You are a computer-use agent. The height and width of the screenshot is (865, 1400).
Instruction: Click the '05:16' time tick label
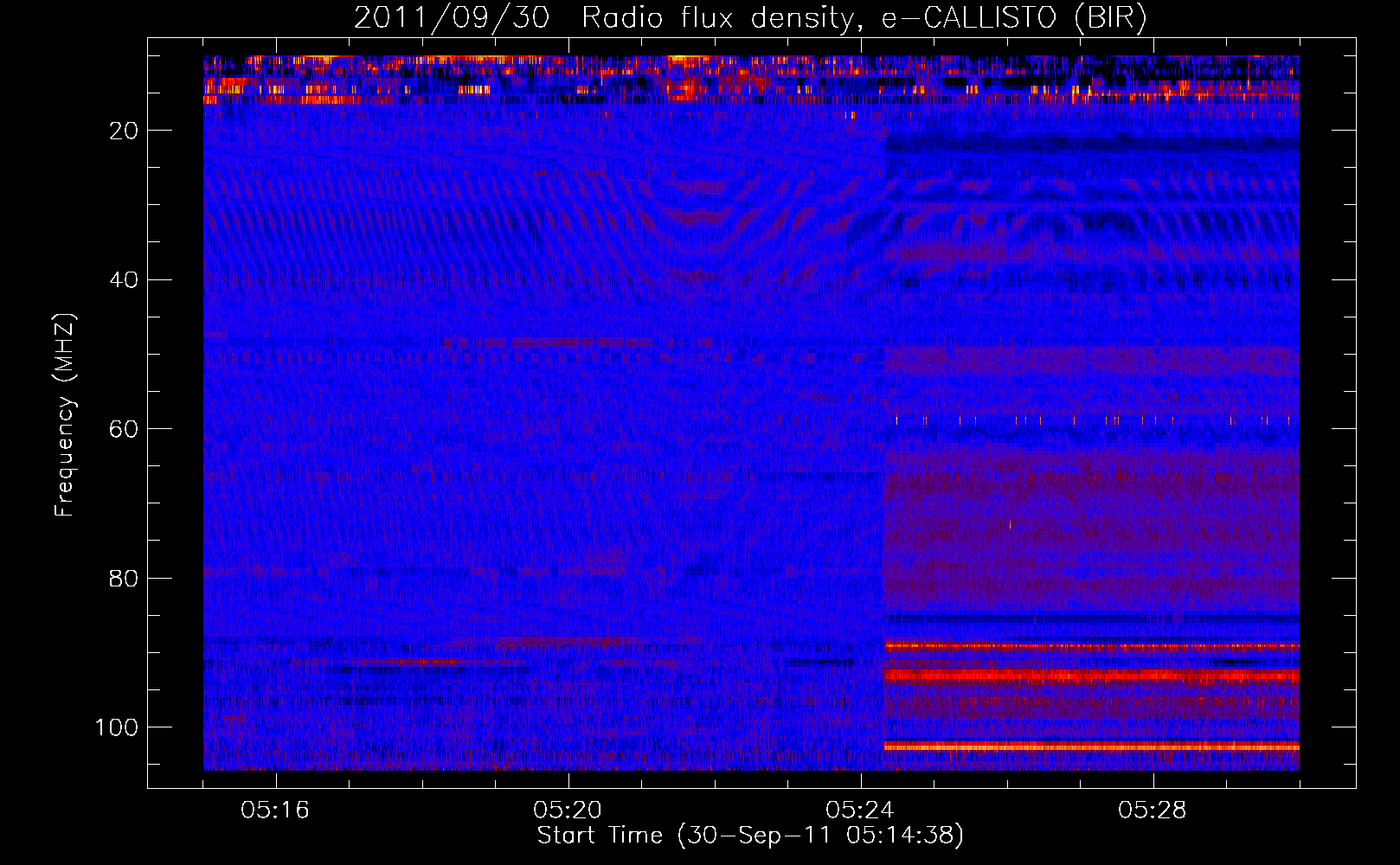275,811
